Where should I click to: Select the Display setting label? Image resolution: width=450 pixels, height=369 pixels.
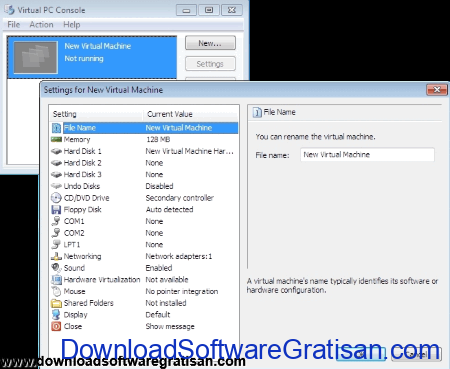click(x=75, y=315)
